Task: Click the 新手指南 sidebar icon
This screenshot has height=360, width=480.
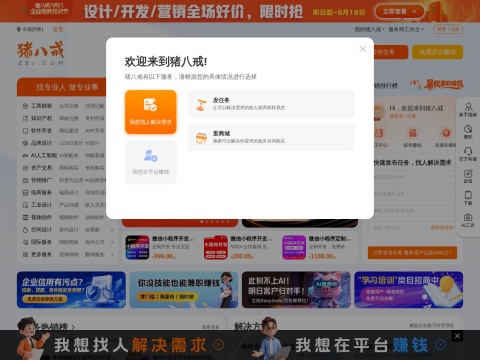Action: click(468, 107)
